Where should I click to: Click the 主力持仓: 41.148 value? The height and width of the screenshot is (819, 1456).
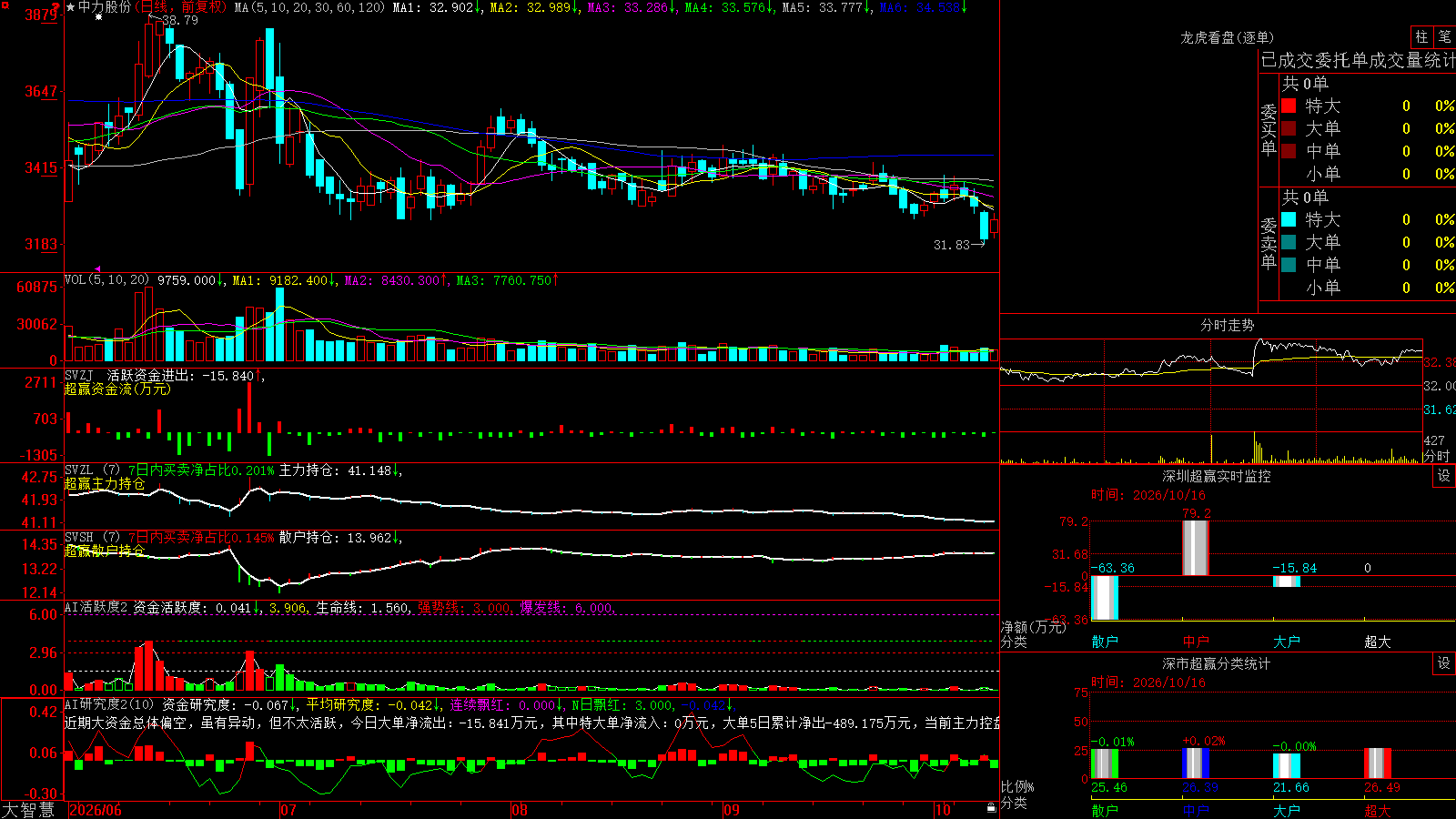point(335,470)
